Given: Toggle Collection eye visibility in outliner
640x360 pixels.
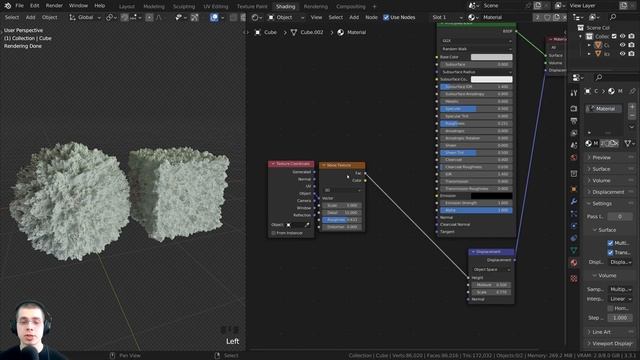Looking at the screenshot, I should coord(622,36).
